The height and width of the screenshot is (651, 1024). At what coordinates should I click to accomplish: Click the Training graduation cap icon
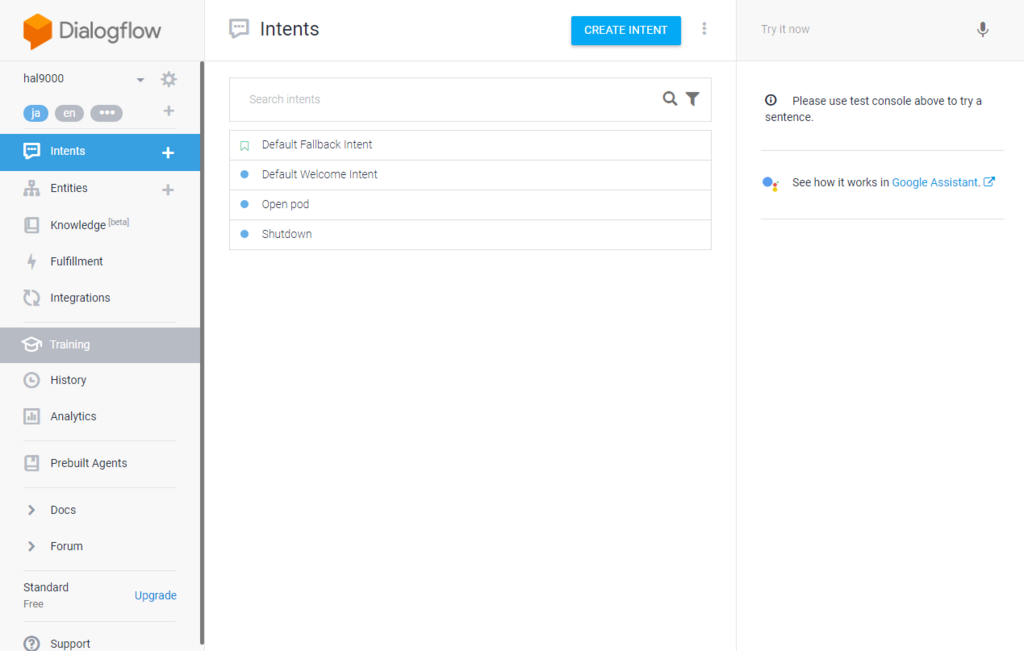point(31,344)
